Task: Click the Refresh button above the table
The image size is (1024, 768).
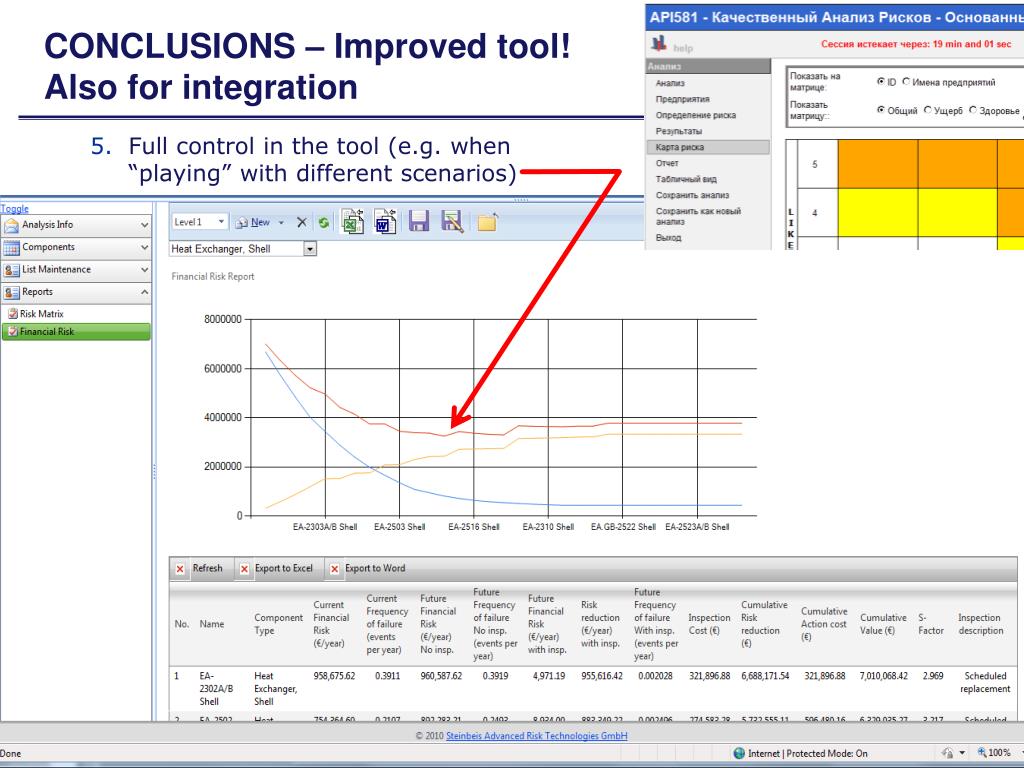Action: pyautogui.click(x=207, y=568)
